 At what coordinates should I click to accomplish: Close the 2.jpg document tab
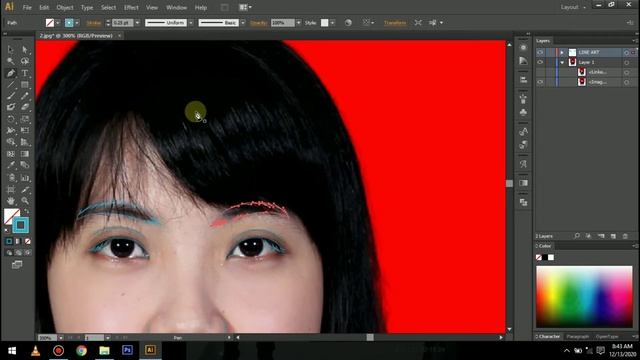pyautogui.click(x=119, y=36)
